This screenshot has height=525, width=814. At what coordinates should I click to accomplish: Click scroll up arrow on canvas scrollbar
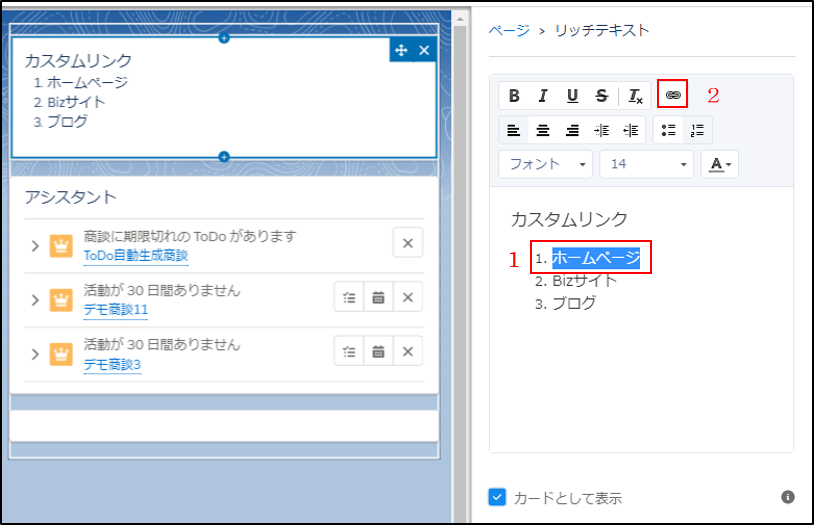coord(459,19)
